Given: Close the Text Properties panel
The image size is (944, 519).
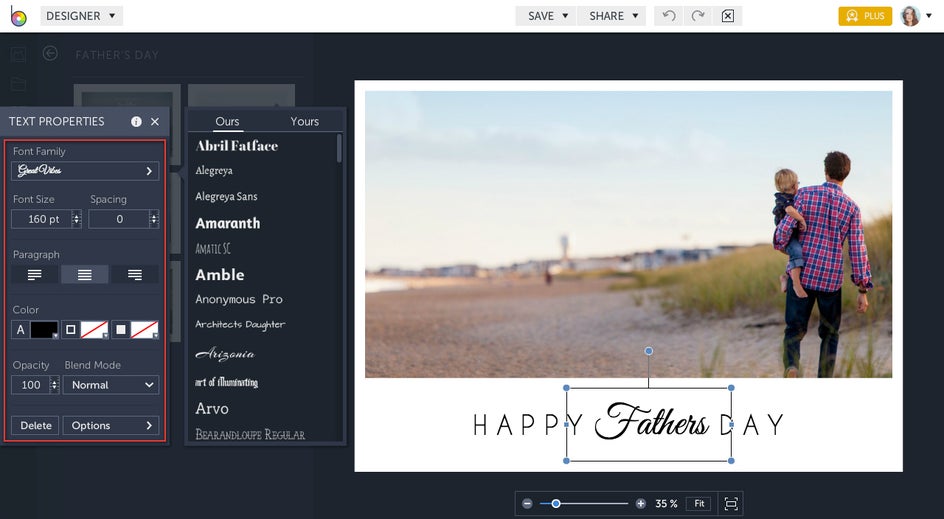Looking at the screenshot, I should tap(155, 122).
